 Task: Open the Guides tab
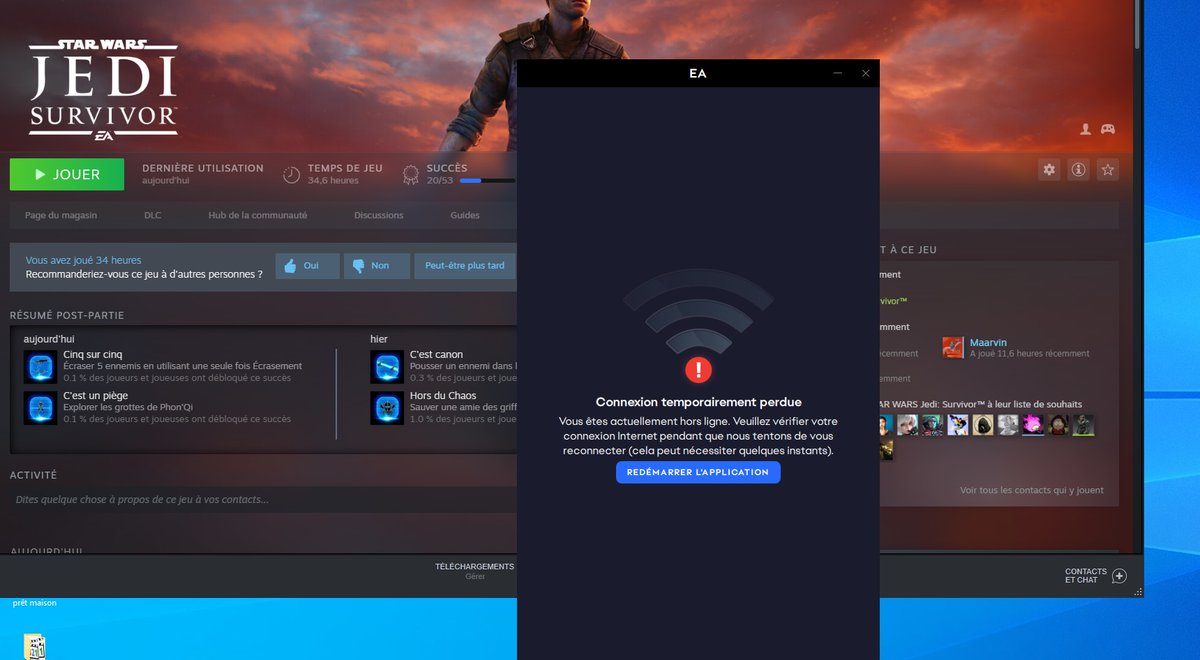click(x=465, y=215)
